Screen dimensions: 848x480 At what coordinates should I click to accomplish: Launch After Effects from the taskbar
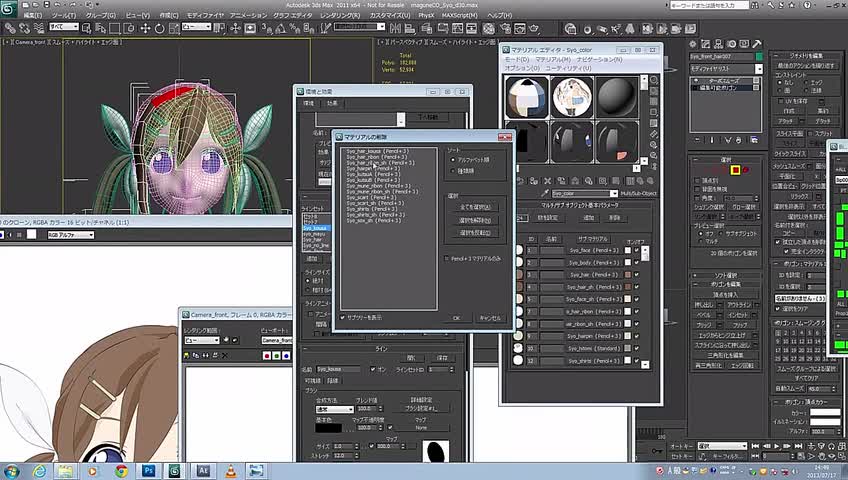click(x=203, y=469)
